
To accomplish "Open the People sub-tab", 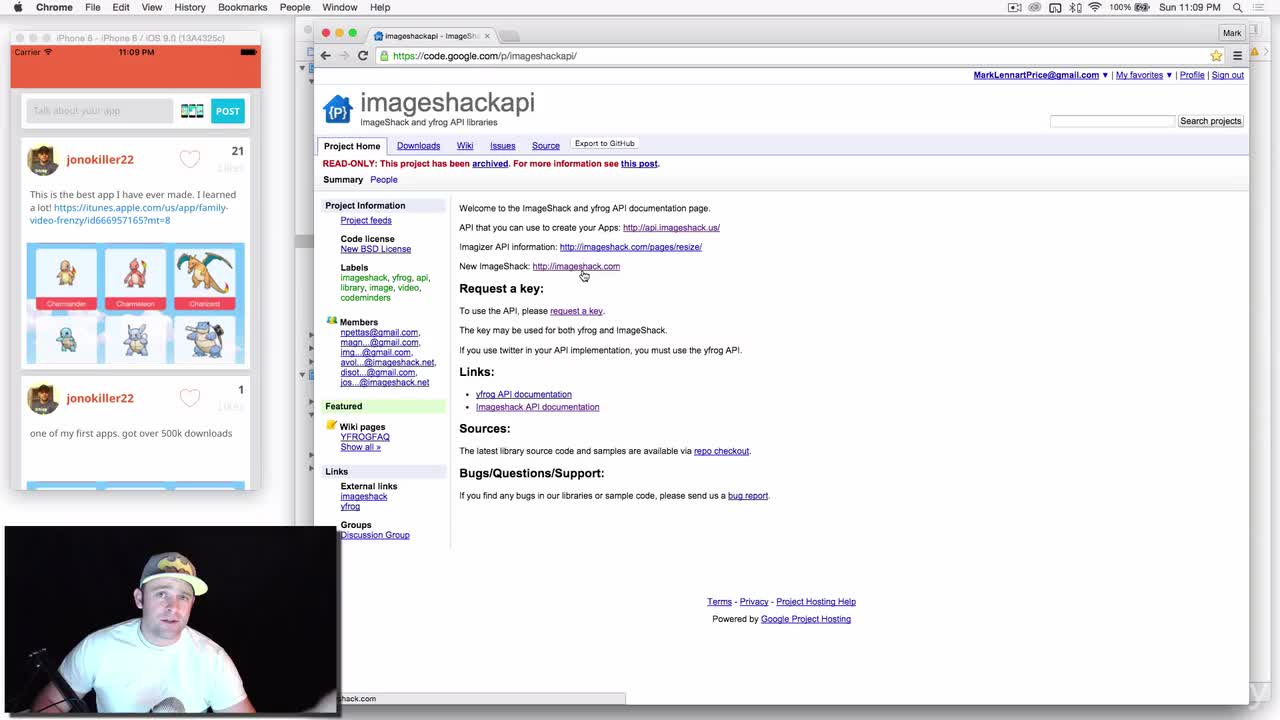I will 384,180.
